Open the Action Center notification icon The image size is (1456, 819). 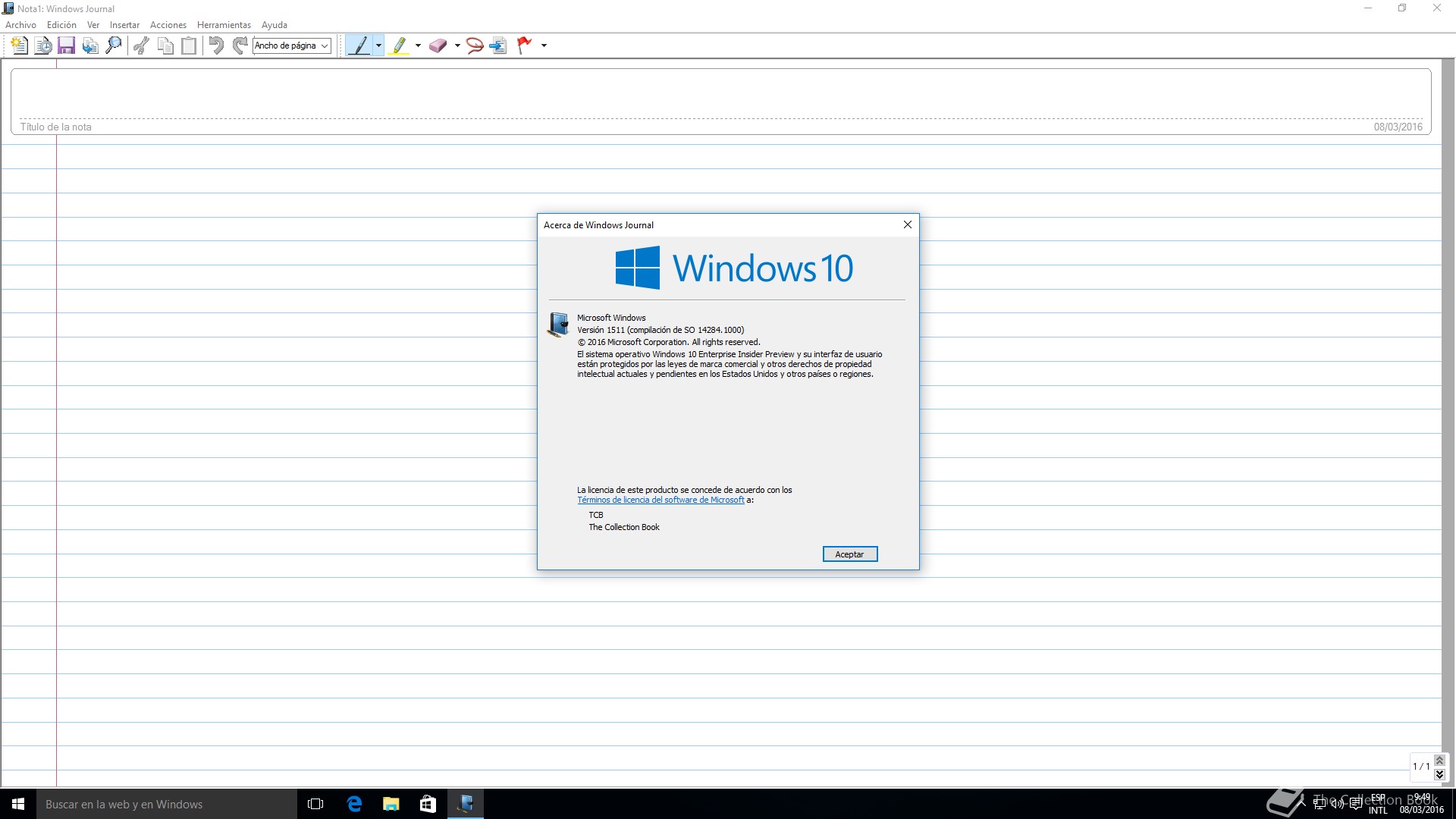point(1355,804)
